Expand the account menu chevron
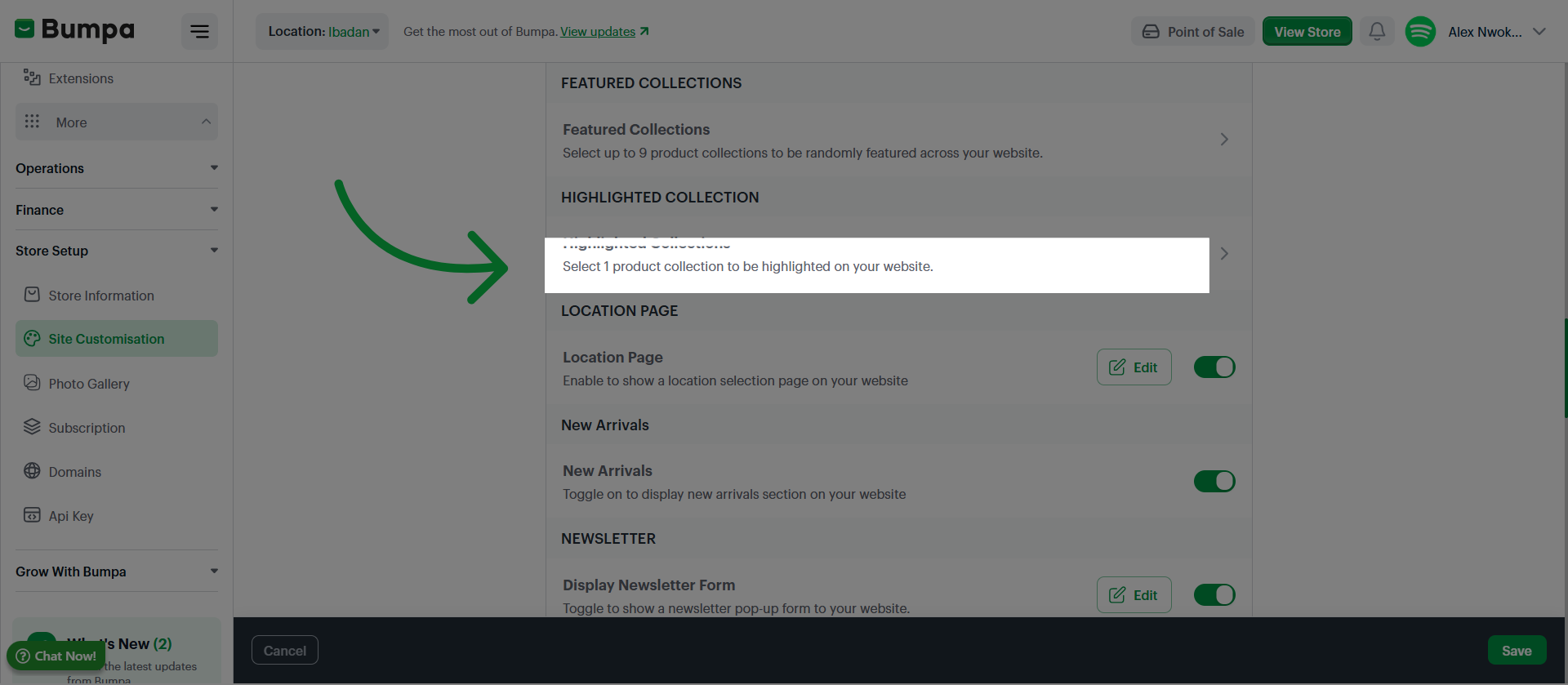This screenshot has height=685, width=1568. click(1539, 32)
